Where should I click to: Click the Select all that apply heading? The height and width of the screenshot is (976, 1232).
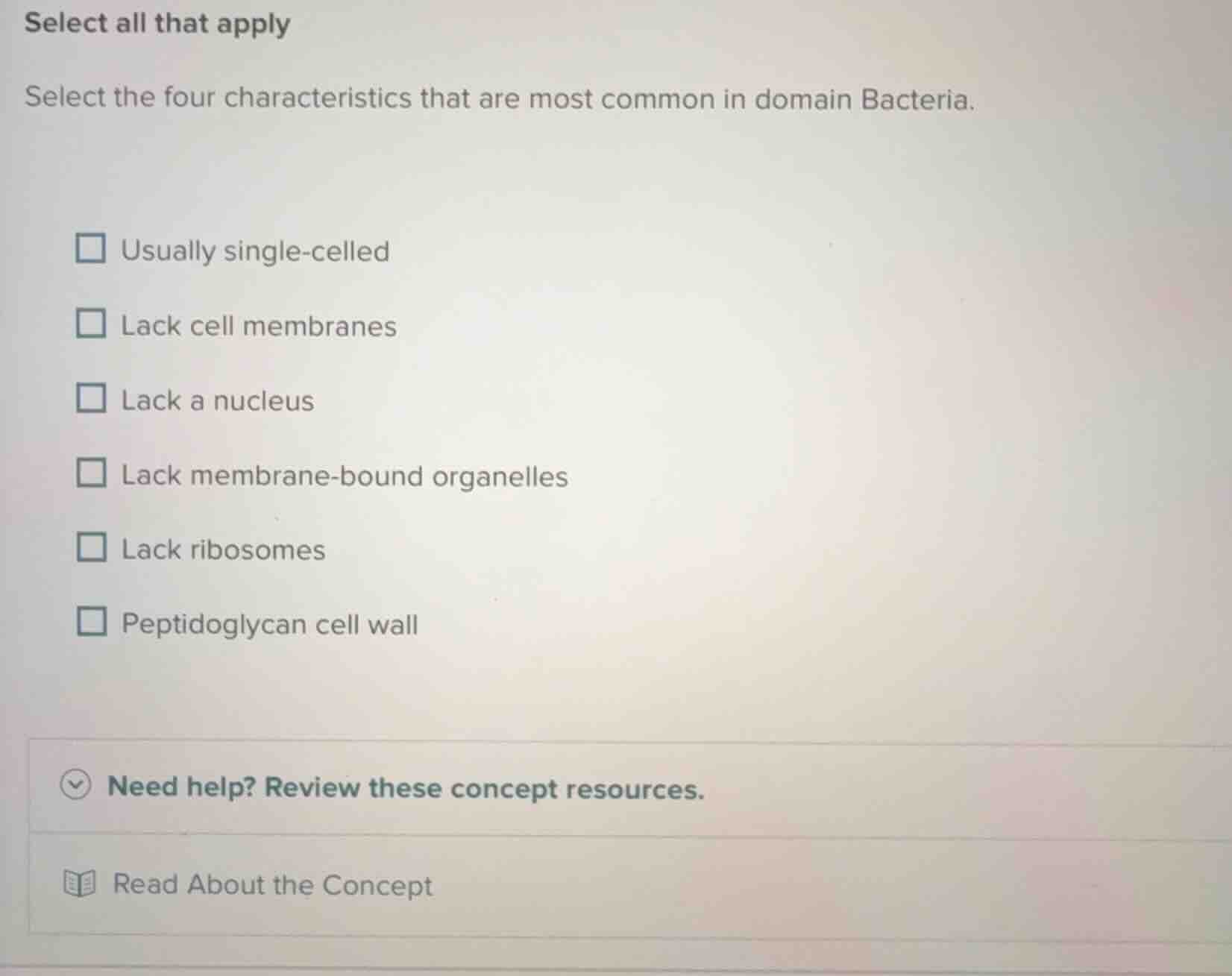(x=156, y=23)
